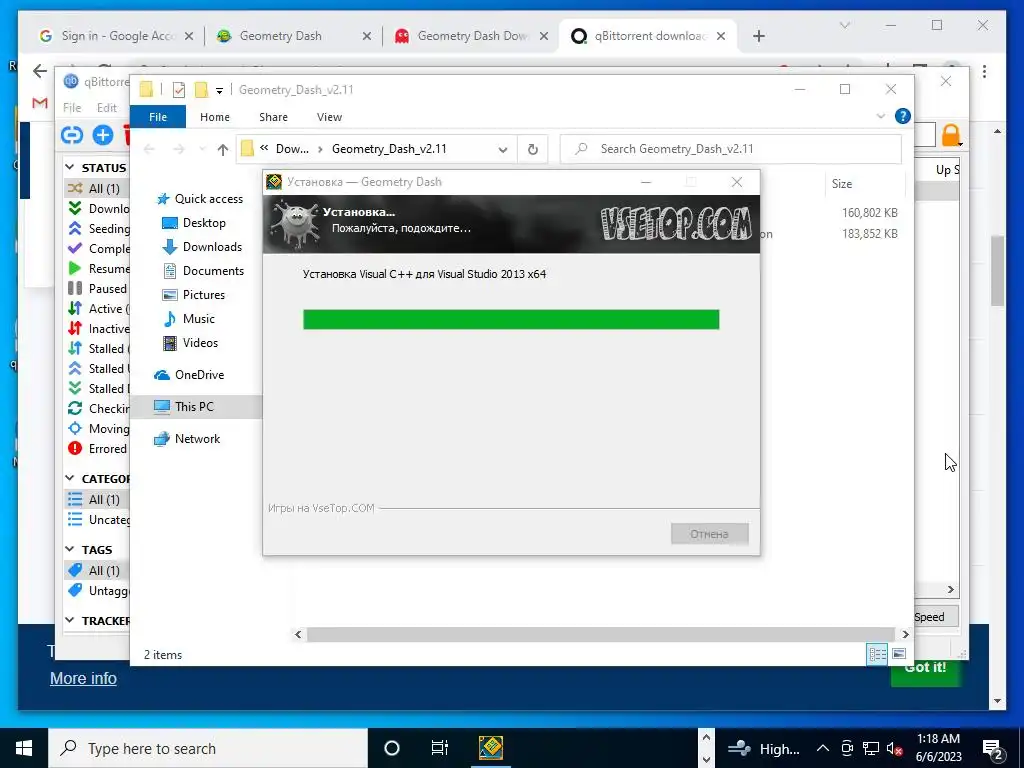The width and height of the screenshot is (1024, 768).
Task: Click browser back arrow
Action: coord(40,71)
